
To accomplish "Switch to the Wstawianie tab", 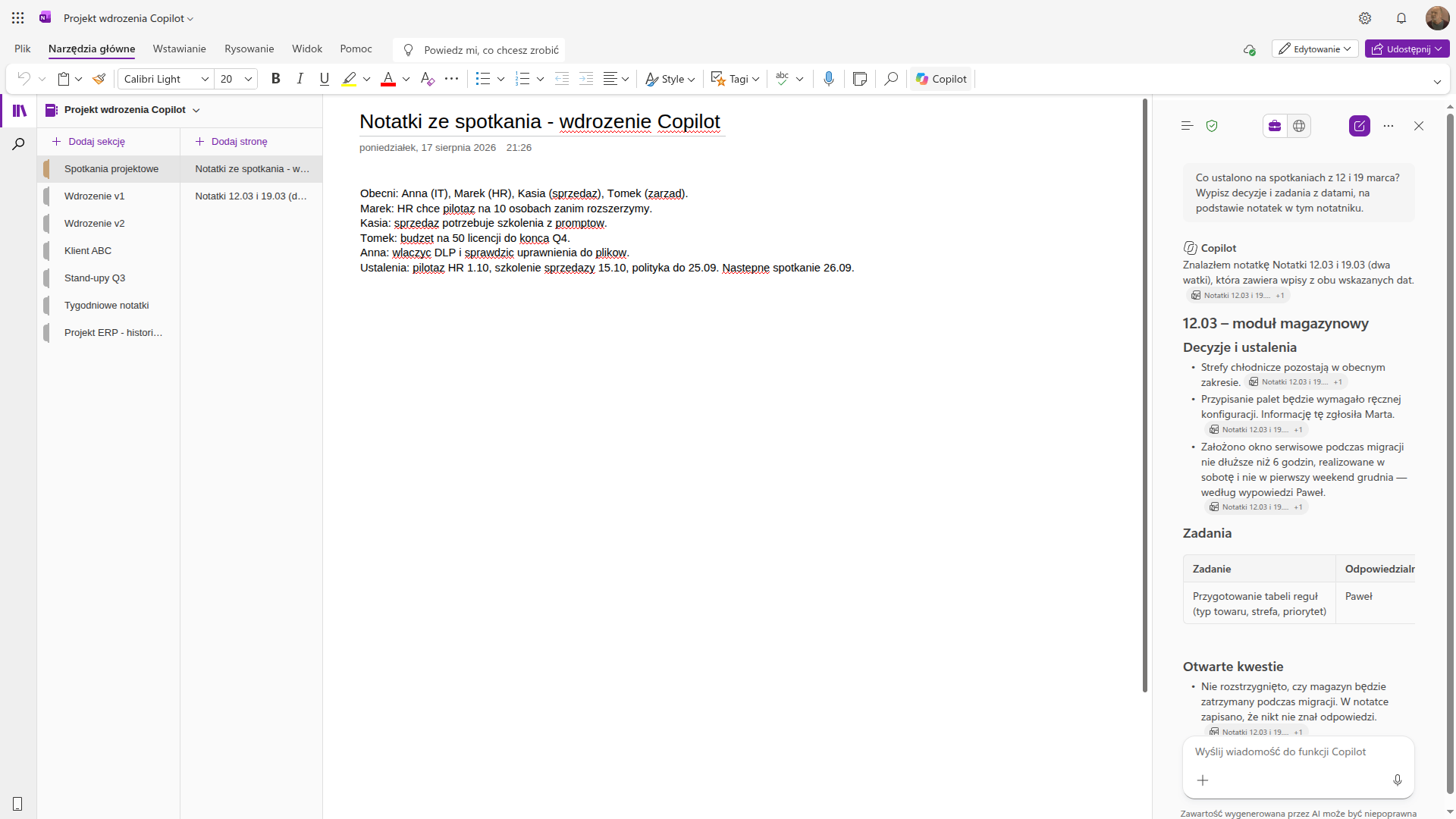I will pyautogui.click(x=180, y=49).
